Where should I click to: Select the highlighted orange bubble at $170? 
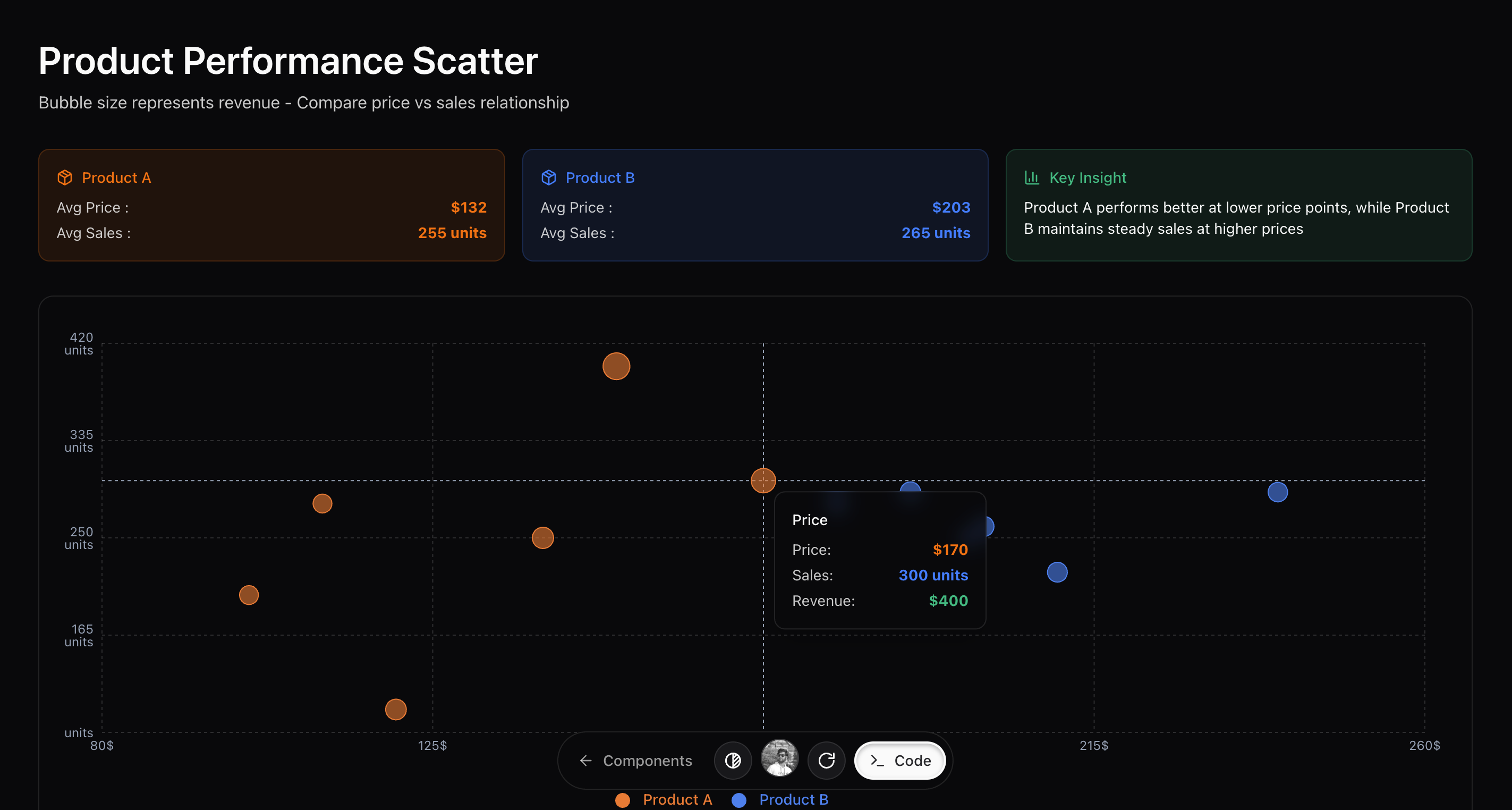point(763,480)
